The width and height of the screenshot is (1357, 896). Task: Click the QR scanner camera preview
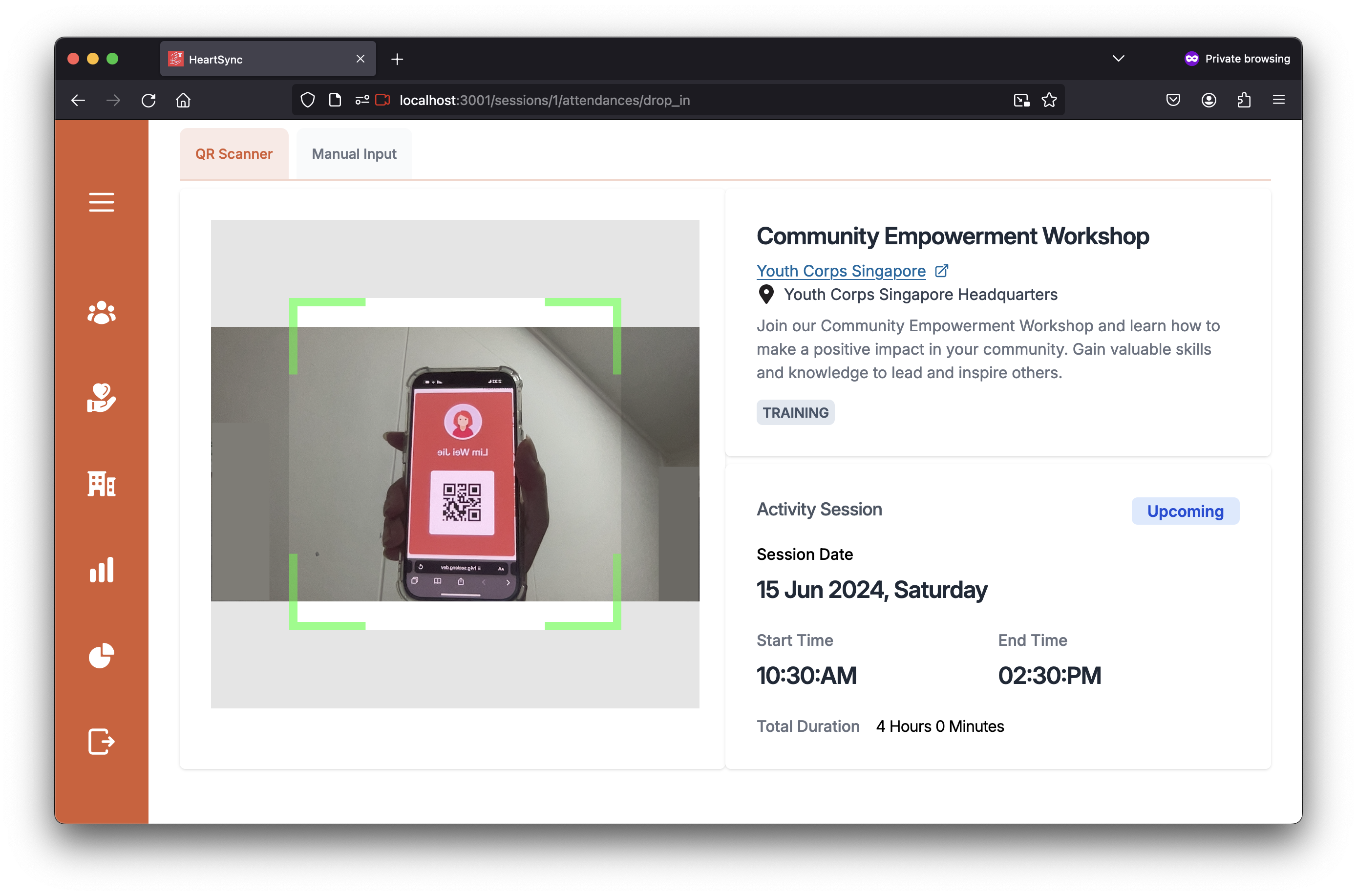click(x=455, y=464)
